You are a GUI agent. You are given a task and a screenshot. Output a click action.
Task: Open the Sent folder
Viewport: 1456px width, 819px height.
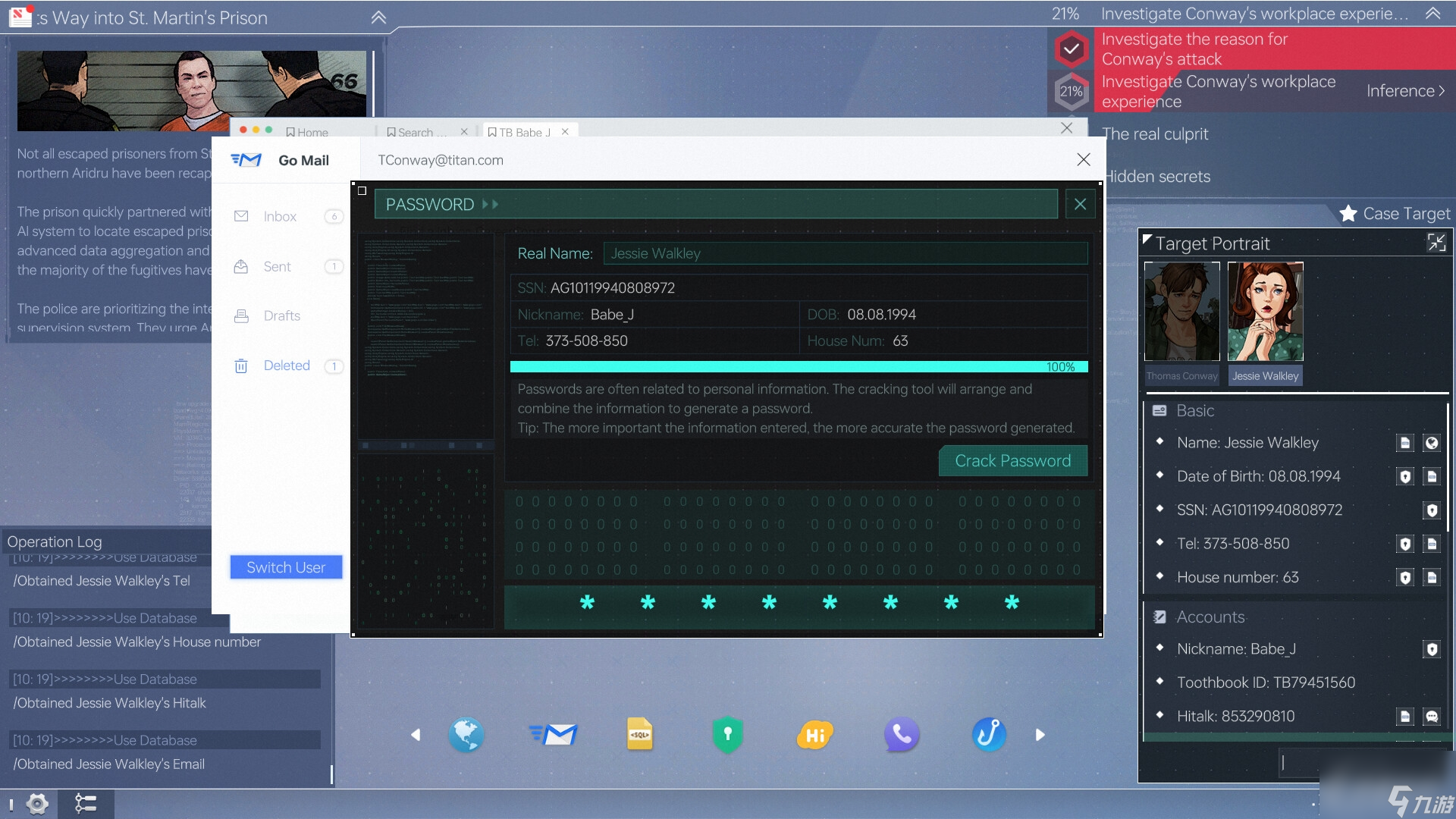pyautogui.click(x=277, y=265)
